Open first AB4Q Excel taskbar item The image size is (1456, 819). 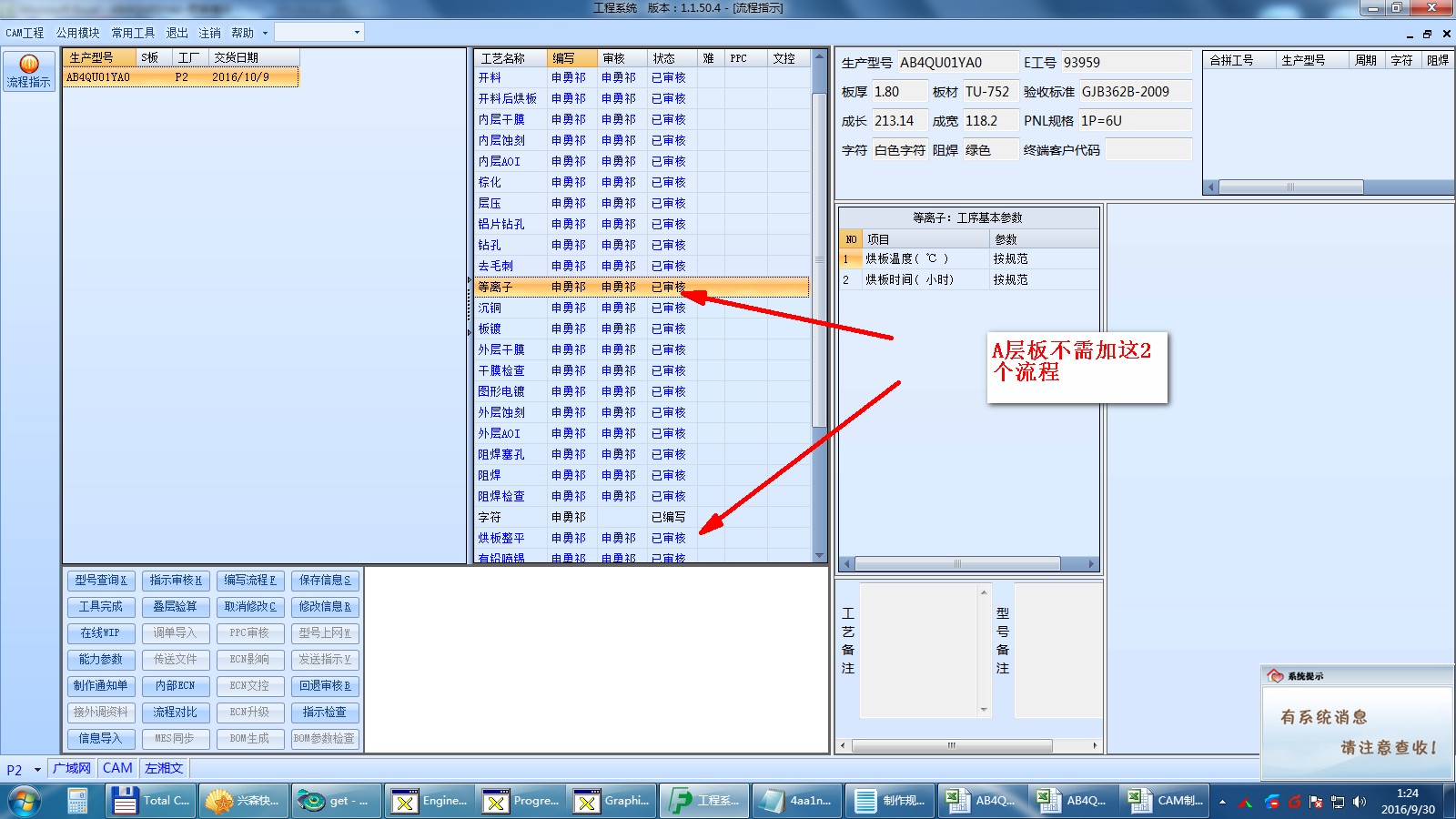(983, 801)
